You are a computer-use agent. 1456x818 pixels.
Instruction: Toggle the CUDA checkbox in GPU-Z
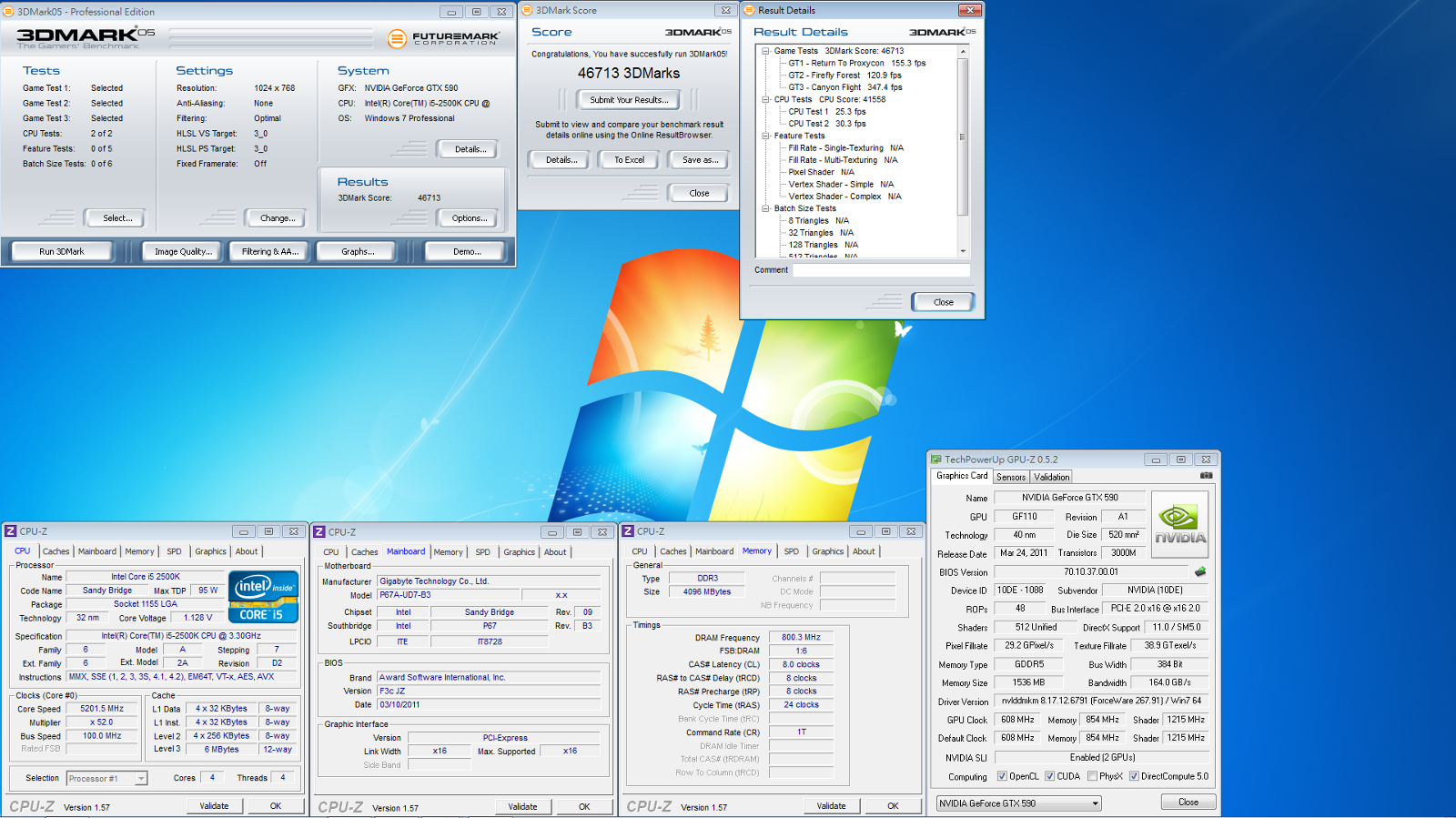pyautogui.click(x=1049, y=776)
